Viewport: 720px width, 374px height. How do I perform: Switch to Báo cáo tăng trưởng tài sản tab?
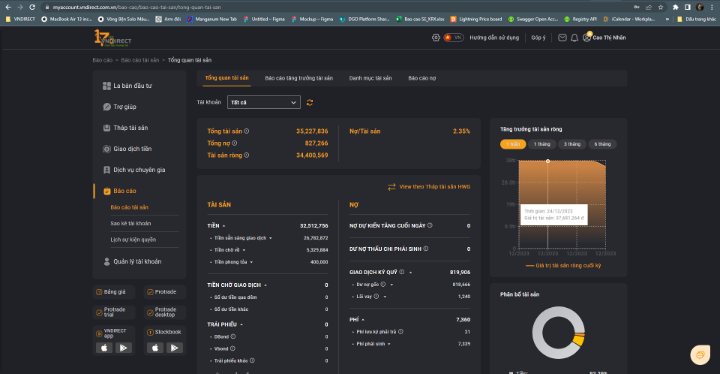(299, 78)
